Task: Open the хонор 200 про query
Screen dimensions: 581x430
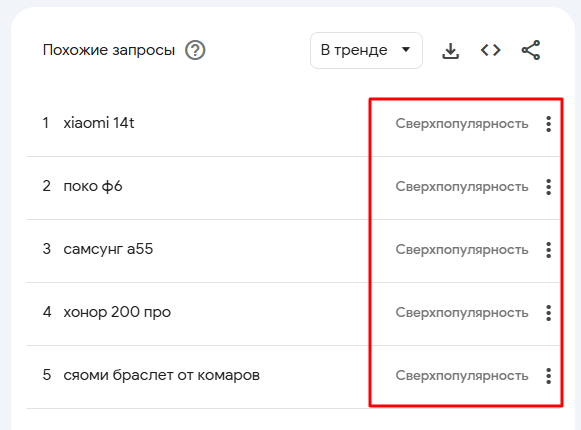Action: tap(117, 312)
